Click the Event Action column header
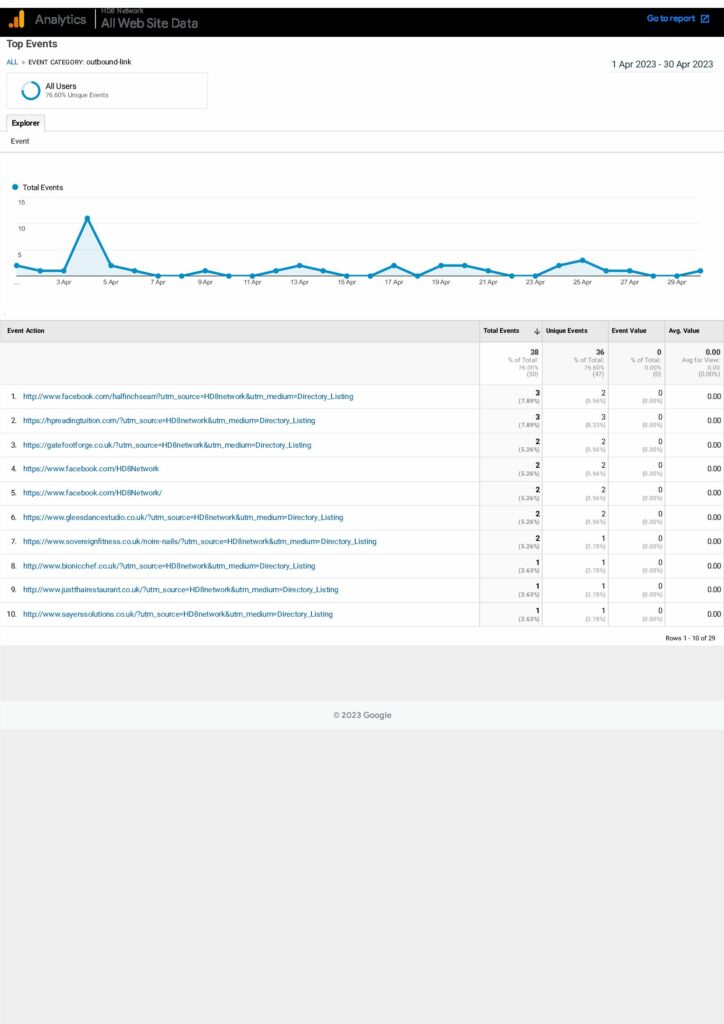Image resolution: width=724 pixels, height=1024 pixels. [26, 331]
